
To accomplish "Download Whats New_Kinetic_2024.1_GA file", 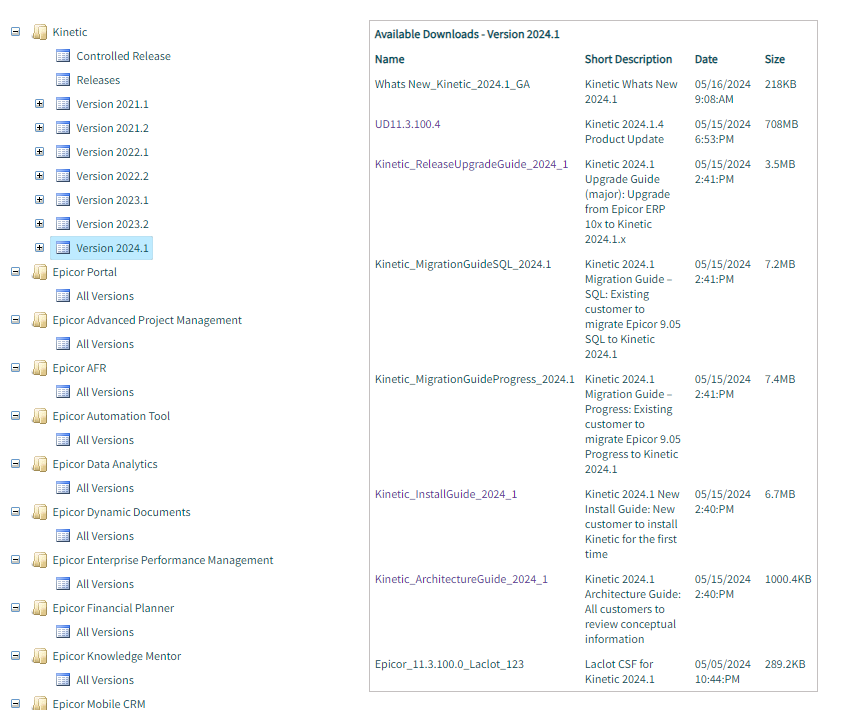I will (x=452, y=84).
